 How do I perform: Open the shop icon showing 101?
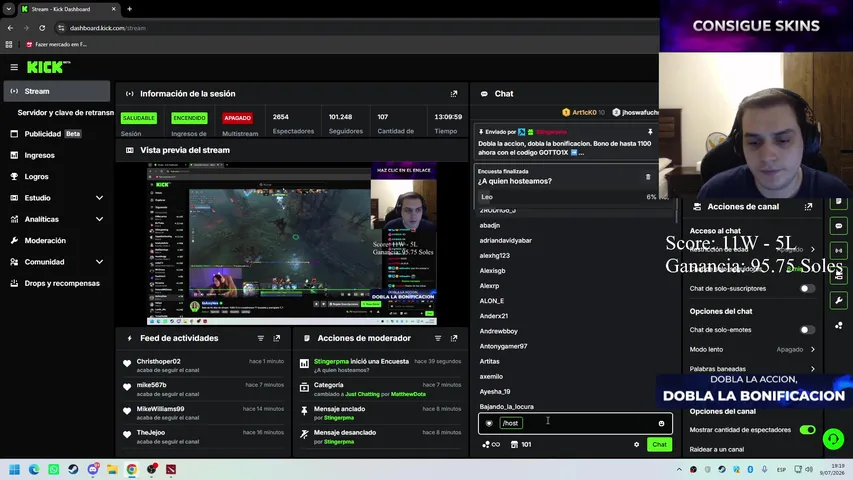click(521, 445)
